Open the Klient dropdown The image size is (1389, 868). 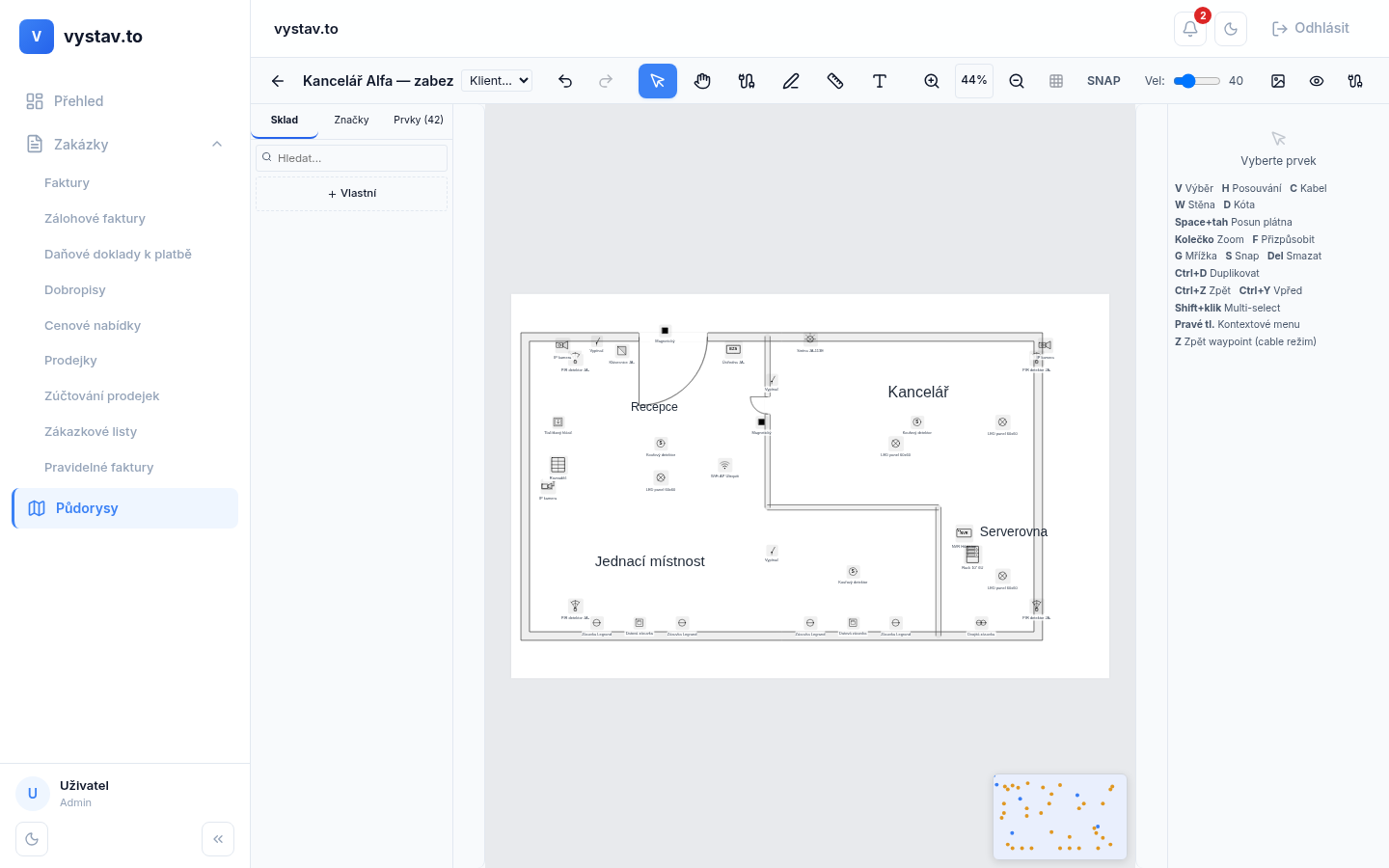click(x=497, y=81)
